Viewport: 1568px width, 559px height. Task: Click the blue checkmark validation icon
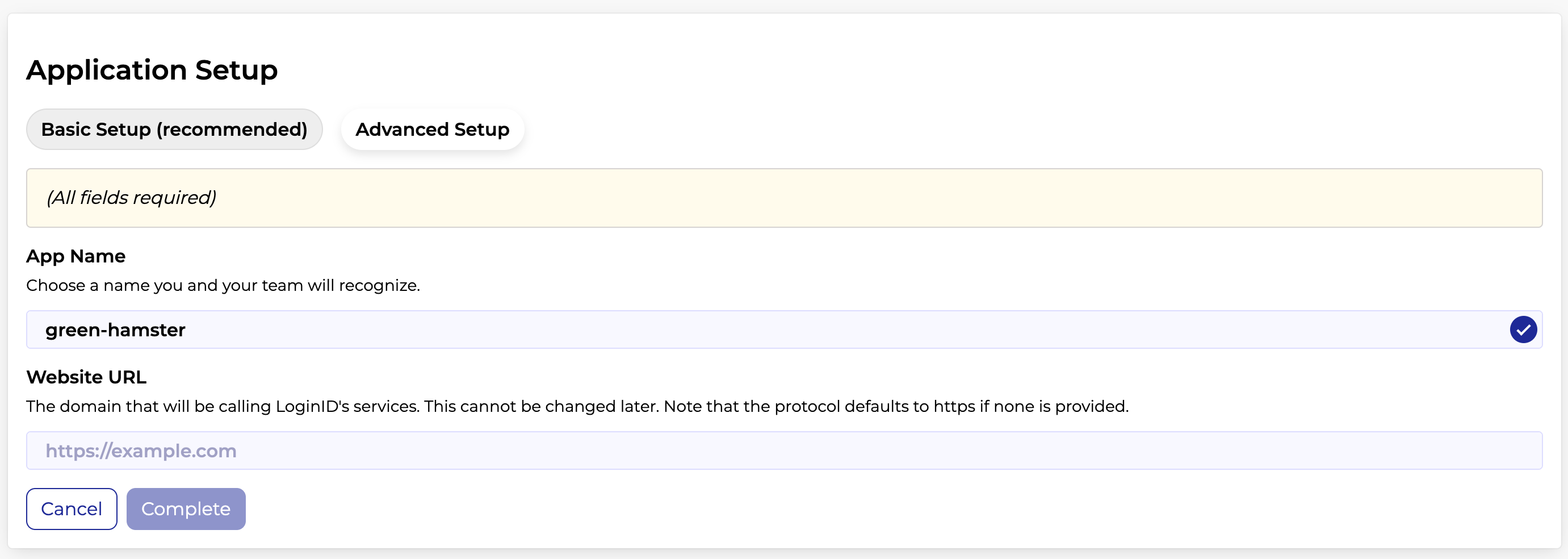[x=1523, y=329]
